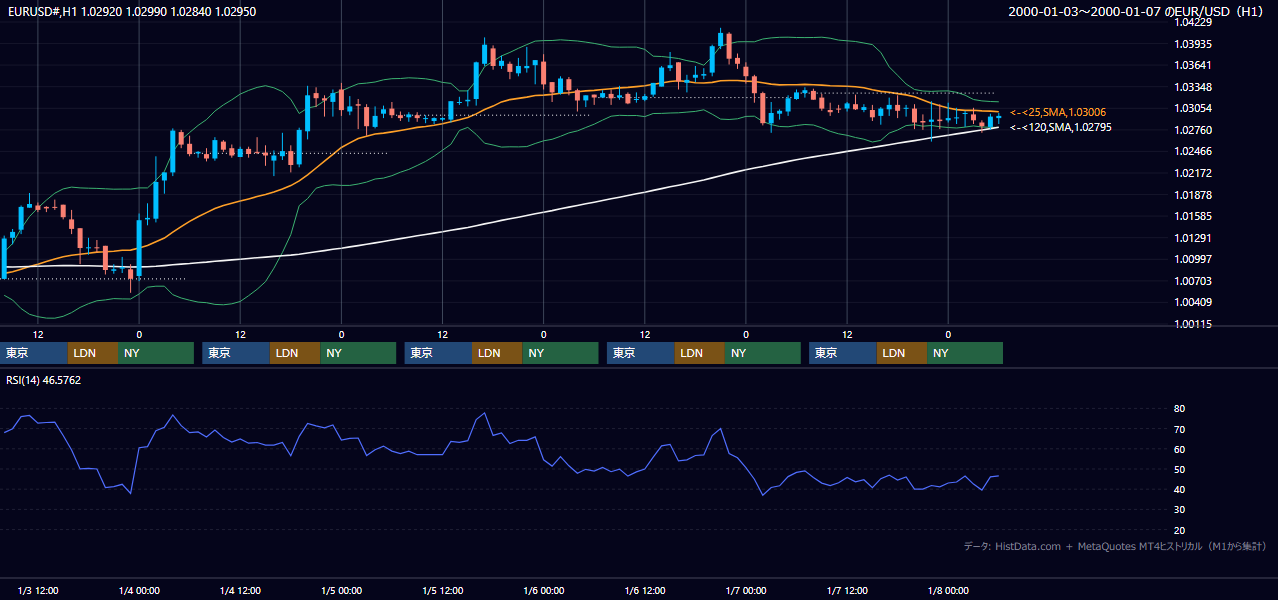Click the RSI 30 level label

point(1179,510)
